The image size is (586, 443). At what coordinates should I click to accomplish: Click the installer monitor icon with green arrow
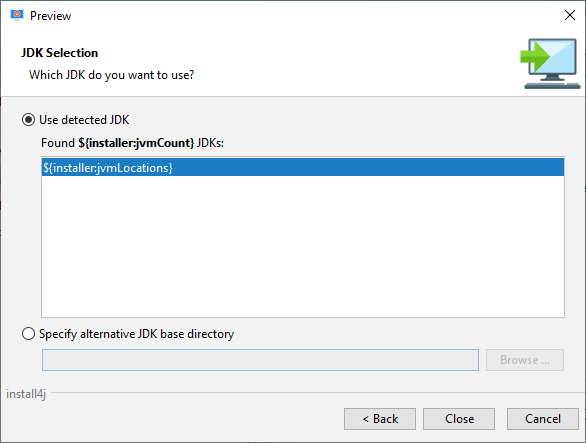click(550, 64)
